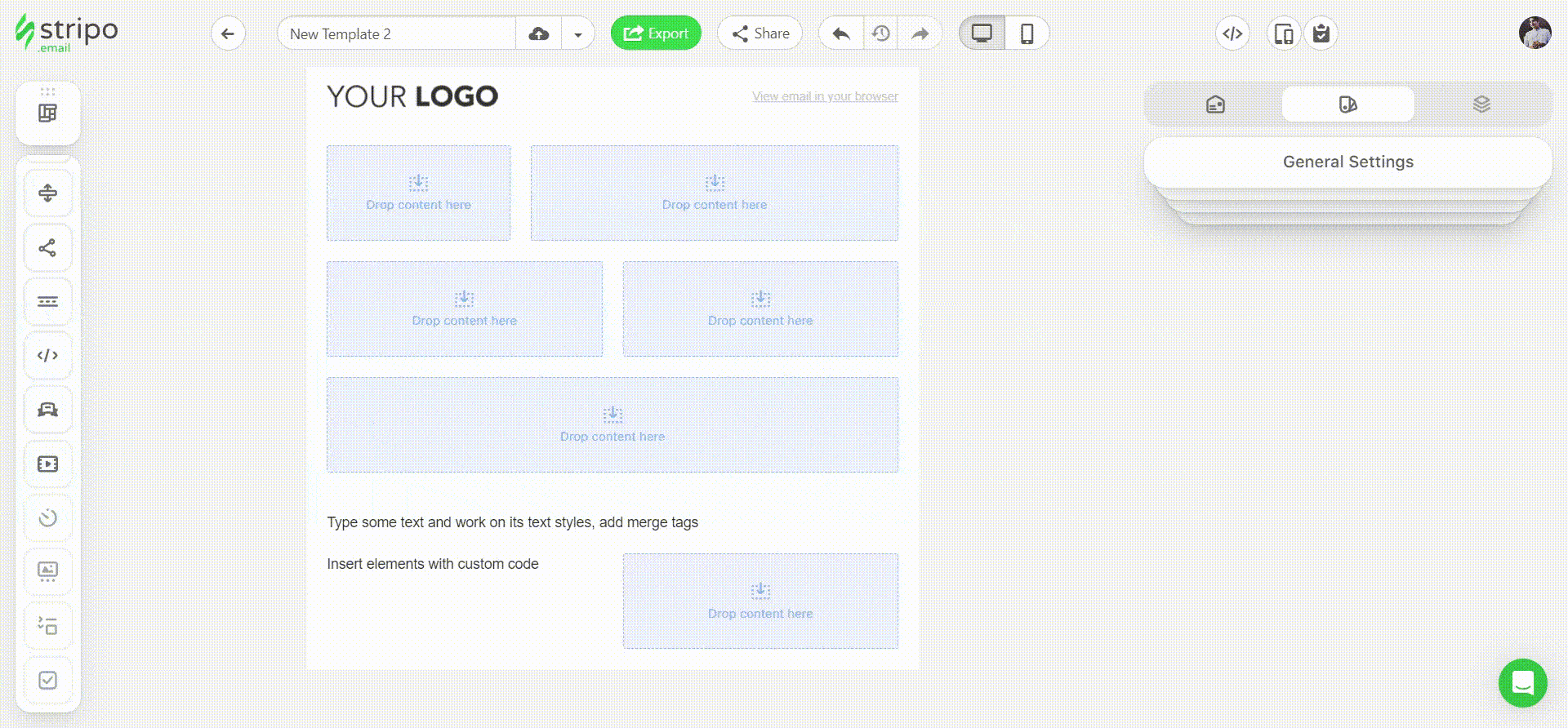Click drop area beside Insert elements text
This screenshot has width=1568, height=728.
pos(760,601)
